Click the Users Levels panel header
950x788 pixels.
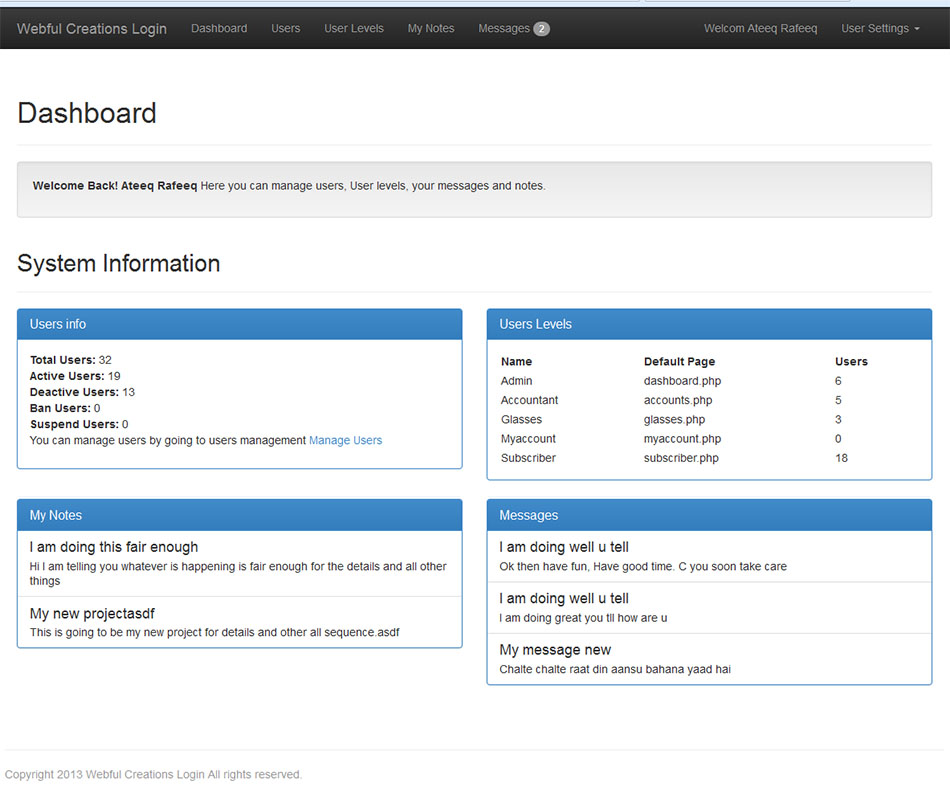tap(709, 324)
